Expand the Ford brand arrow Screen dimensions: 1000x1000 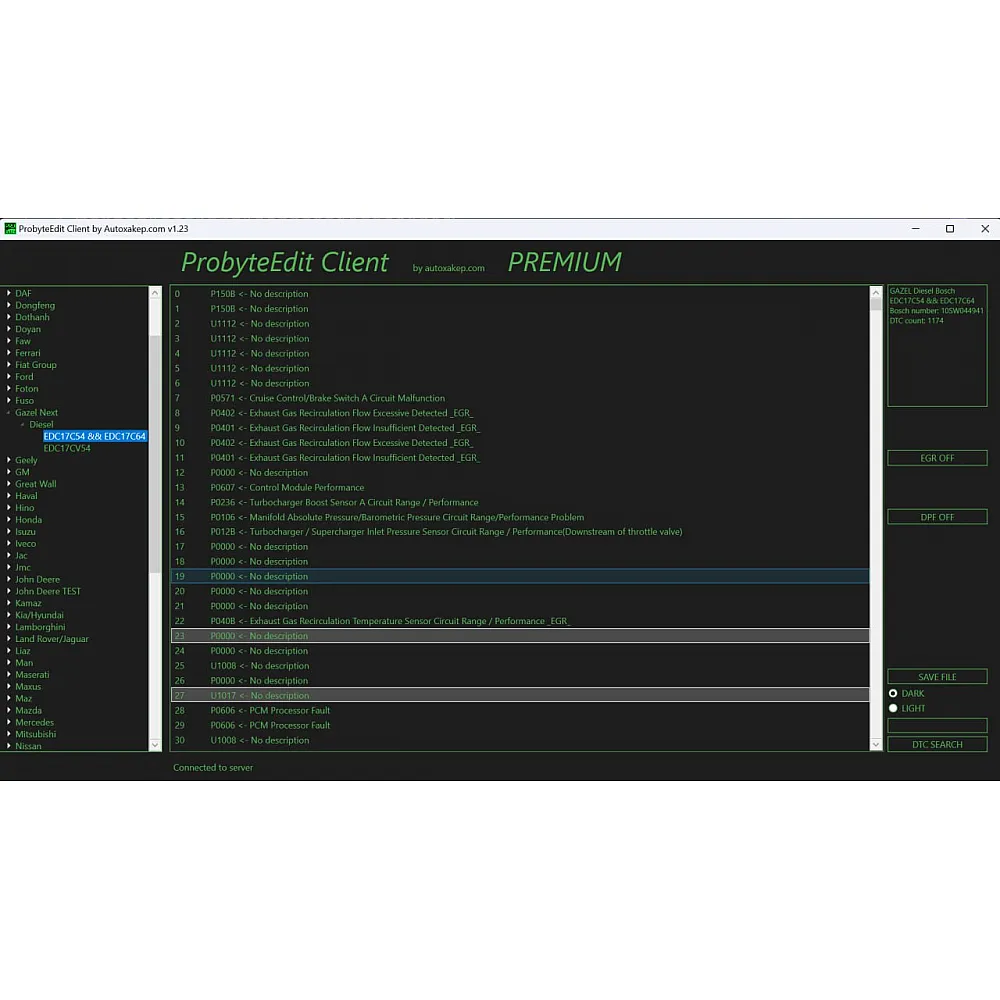pos(9,377)
